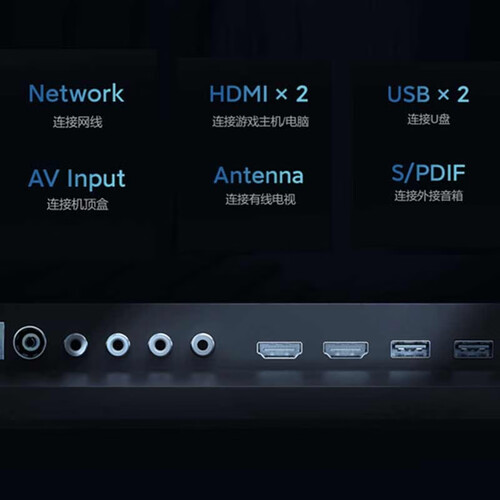Click the 连接机顶盒 caption
Viewport: 500px width, 500px height.
77,204
